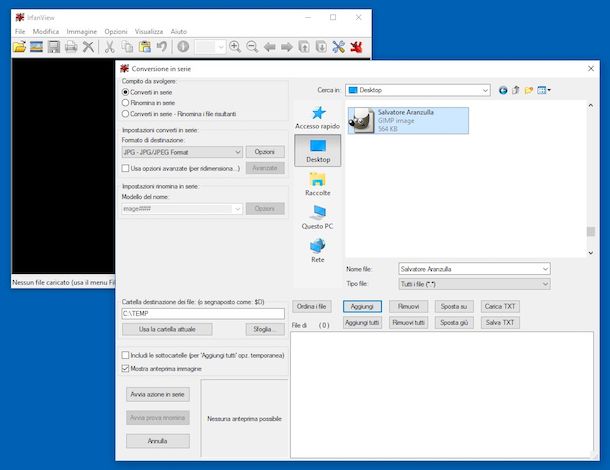Open the Immagine menu
610x470 pixels.
coord(82,32)
